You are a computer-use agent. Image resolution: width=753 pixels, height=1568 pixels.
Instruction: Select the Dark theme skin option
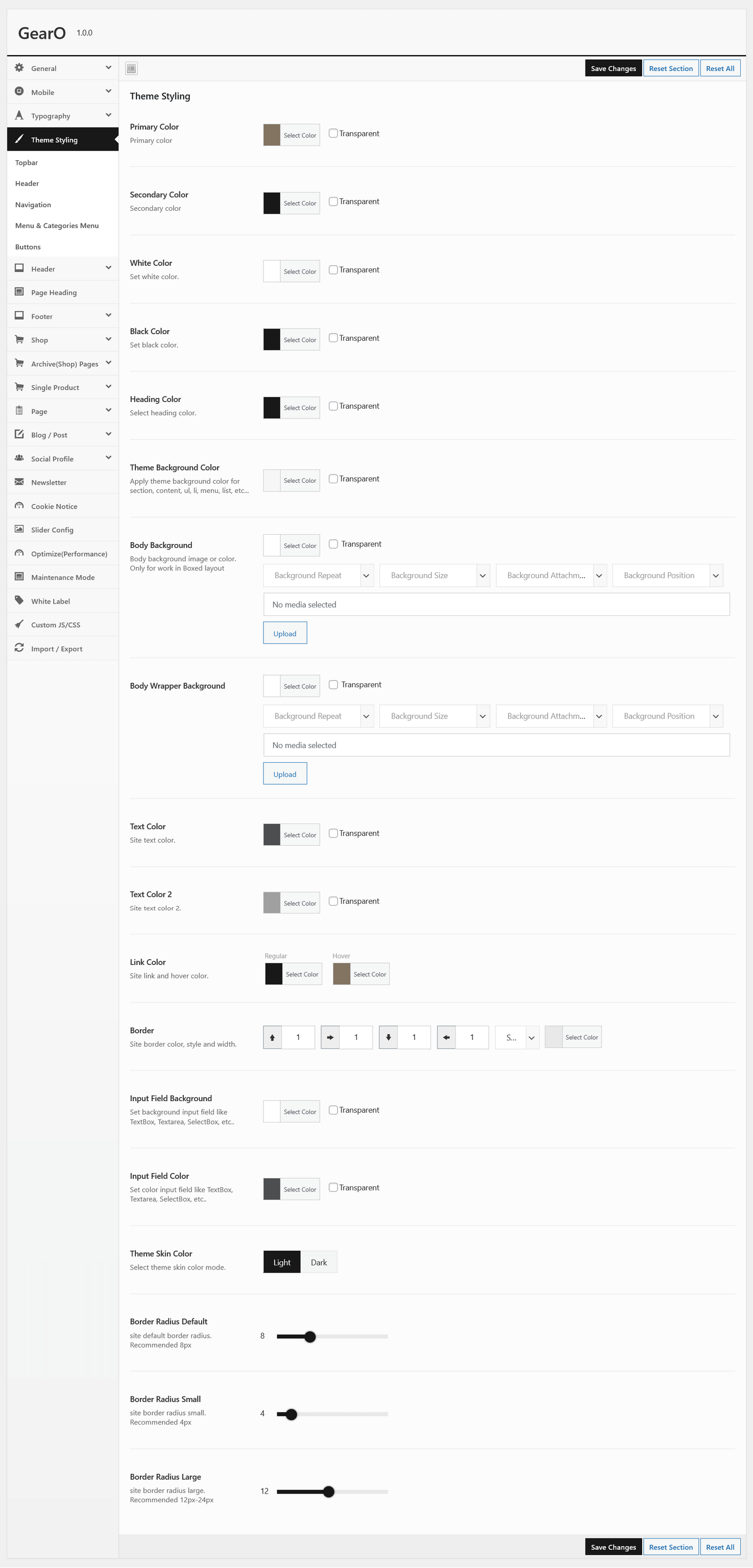coord(319,1262)
